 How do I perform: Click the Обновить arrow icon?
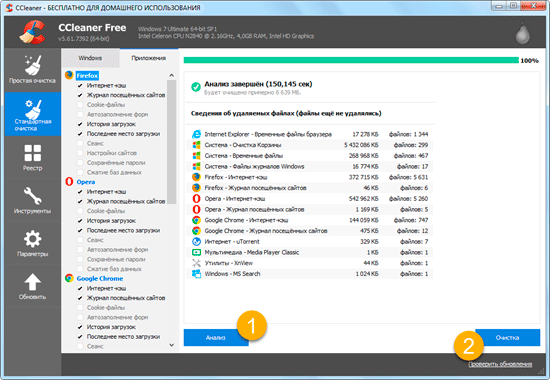[33, 282]
